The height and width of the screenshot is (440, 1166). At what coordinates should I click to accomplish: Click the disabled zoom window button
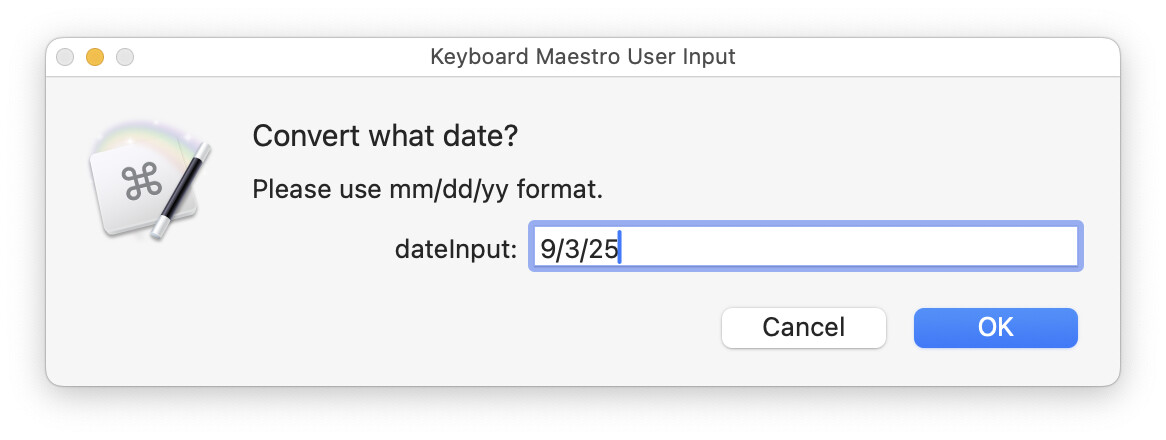(x=125, y=57)
